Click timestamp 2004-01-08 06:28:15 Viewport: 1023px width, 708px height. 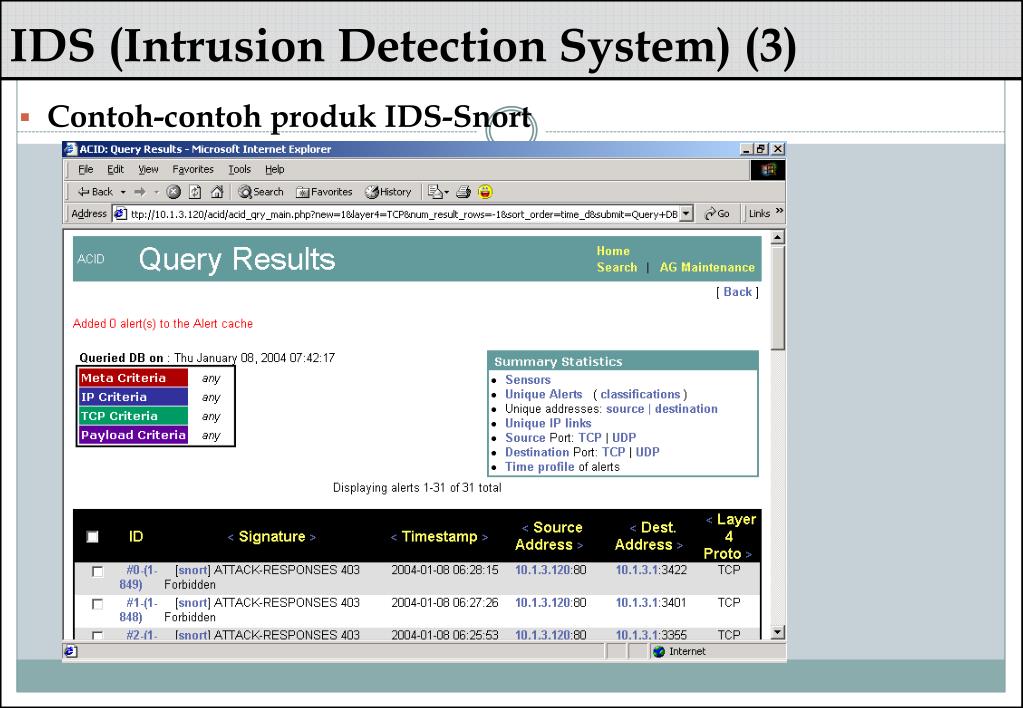445,570
